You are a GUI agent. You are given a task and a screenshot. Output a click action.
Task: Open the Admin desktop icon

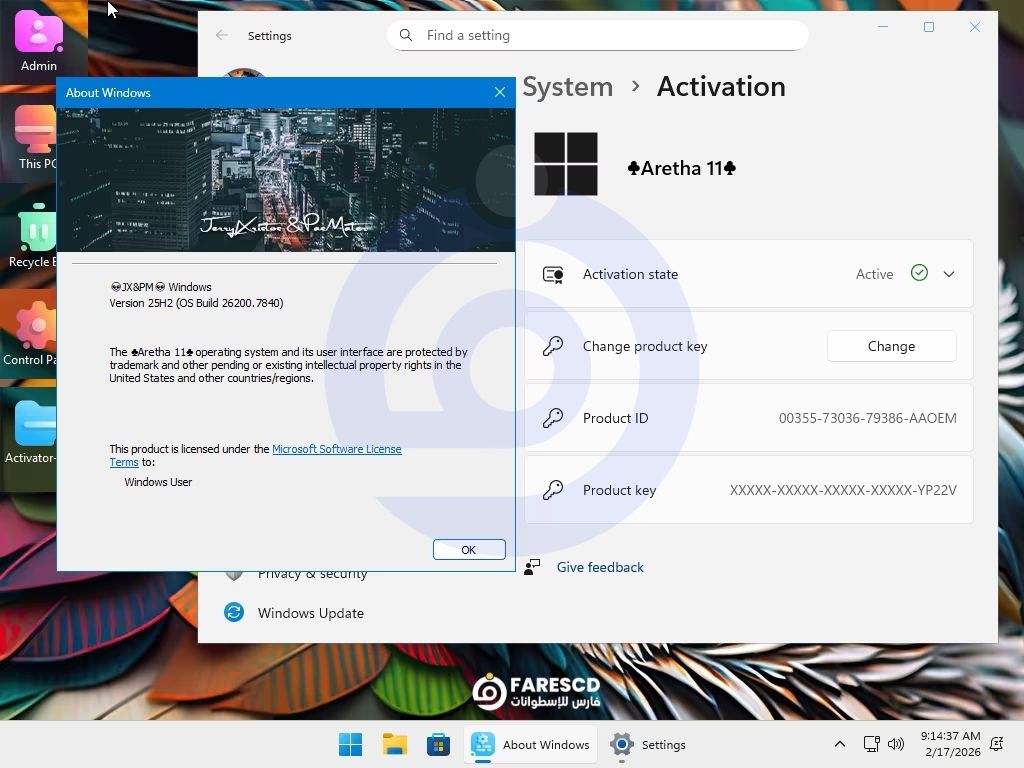click(x=38, y=40)
